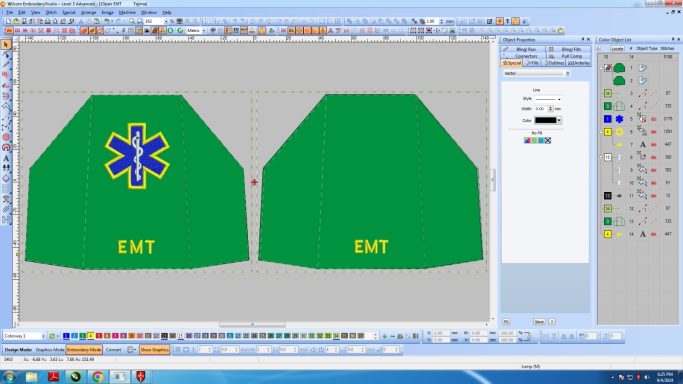683x384 pixels.
Task: Switch to Graphics Mode
Action: [x=50, y=350]
